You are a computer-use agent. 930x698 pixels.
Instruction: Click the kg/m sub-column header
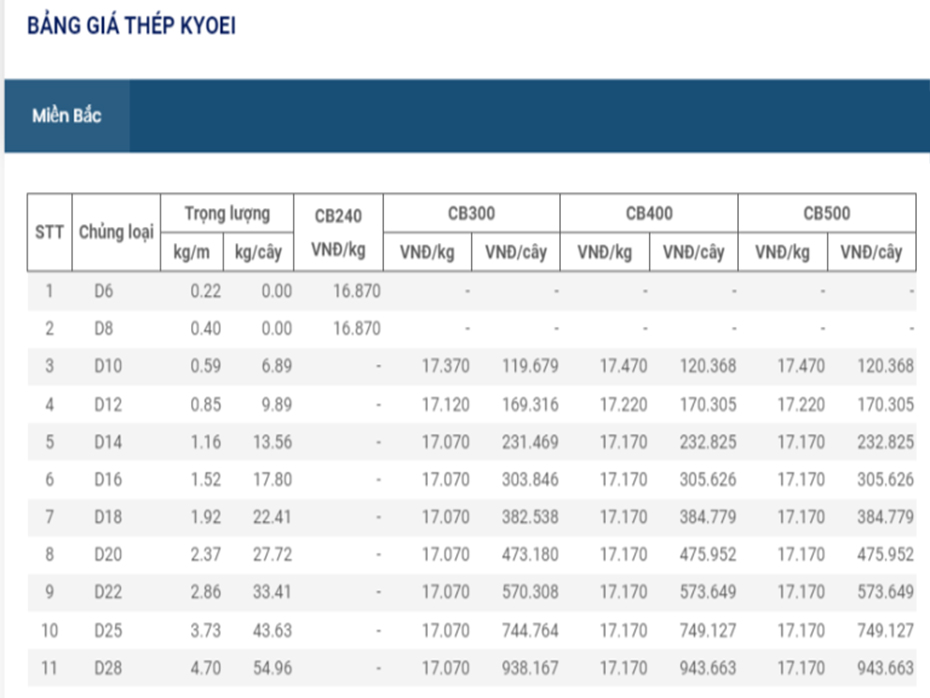(x=193, y=252)
